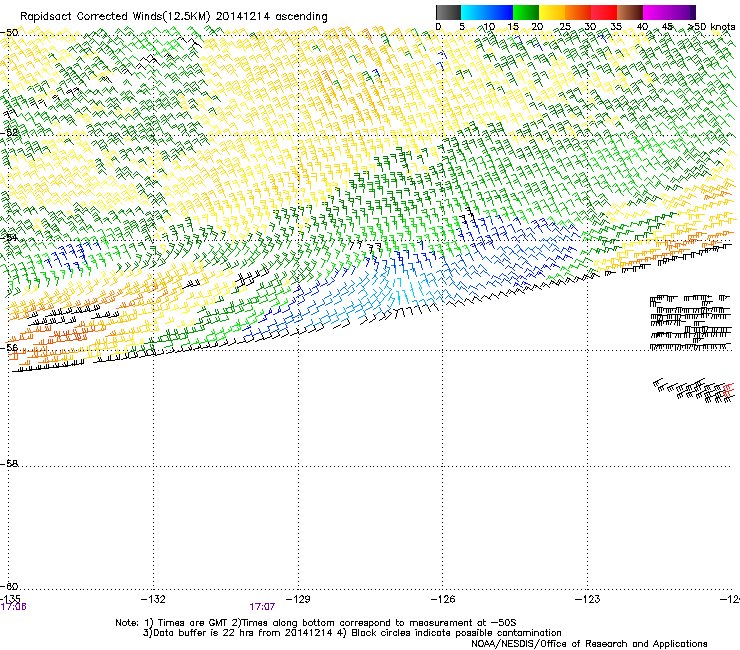
Task: Click the '>50 knots' legend label
Action: coord(711,27)
